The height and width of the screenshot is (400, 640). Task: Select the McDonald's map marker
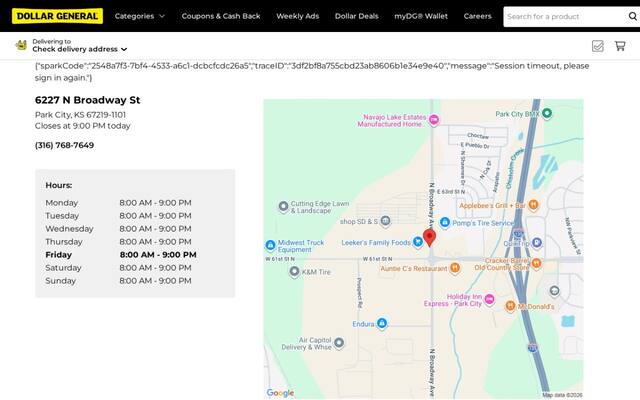[510, 306]
